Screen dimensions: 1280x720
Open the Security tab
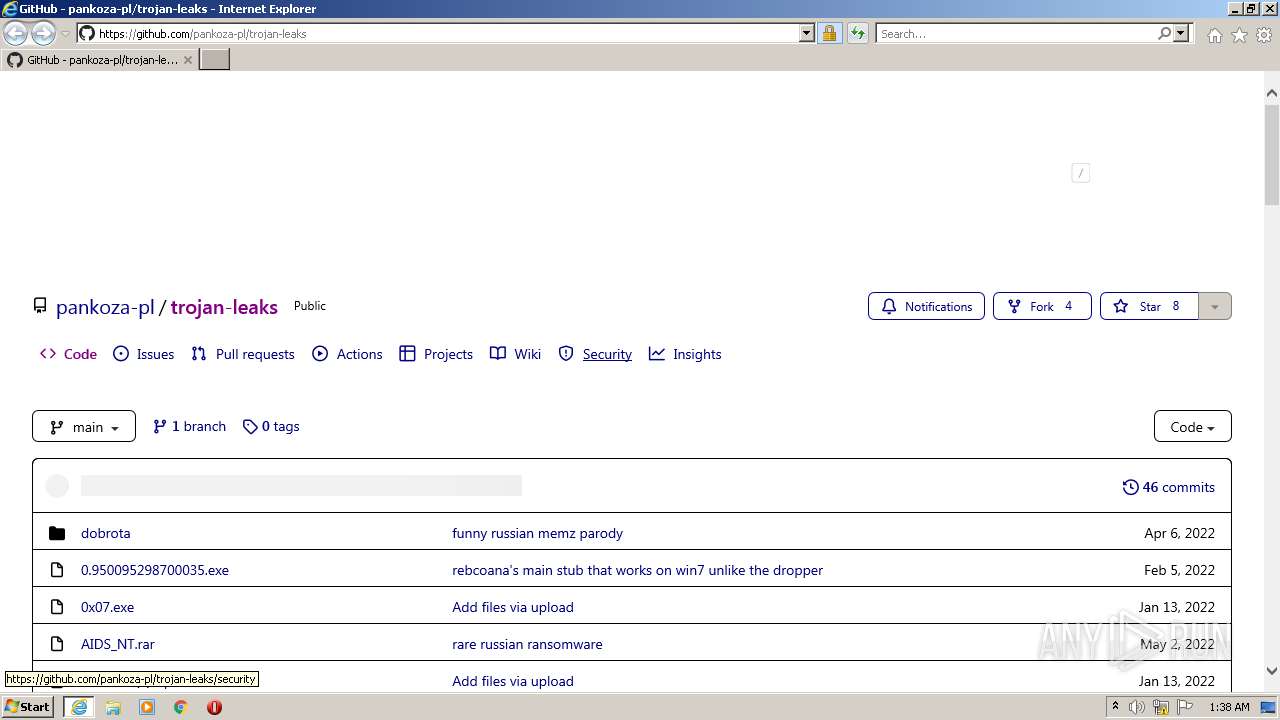(595, 354)
